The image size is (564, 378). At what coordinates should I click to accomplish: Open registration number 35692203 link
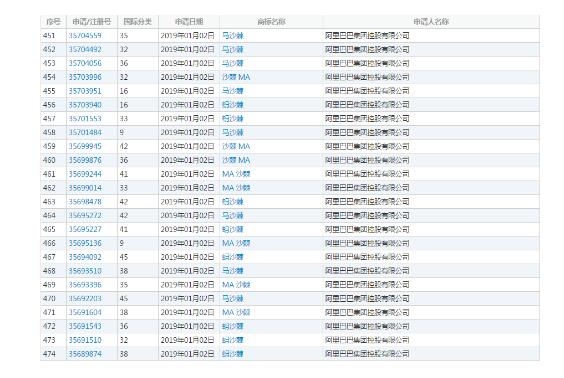[85, 299]
